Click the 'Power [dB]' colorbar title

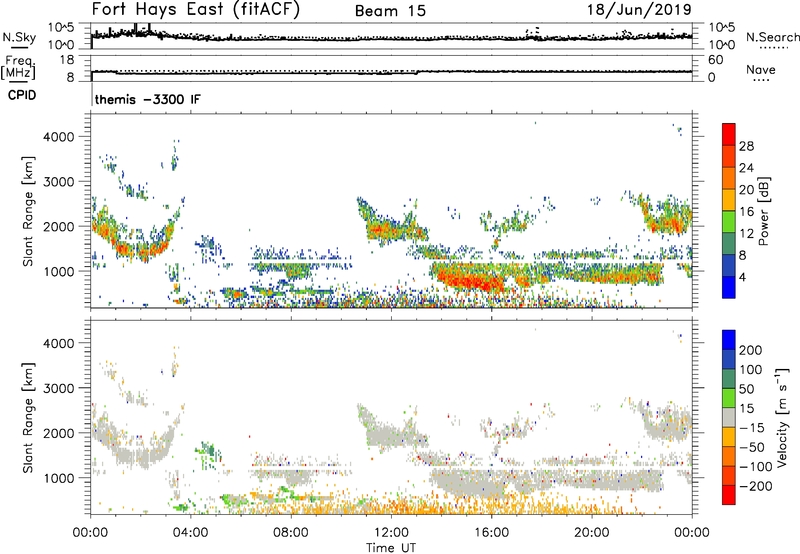click(763, 211)
